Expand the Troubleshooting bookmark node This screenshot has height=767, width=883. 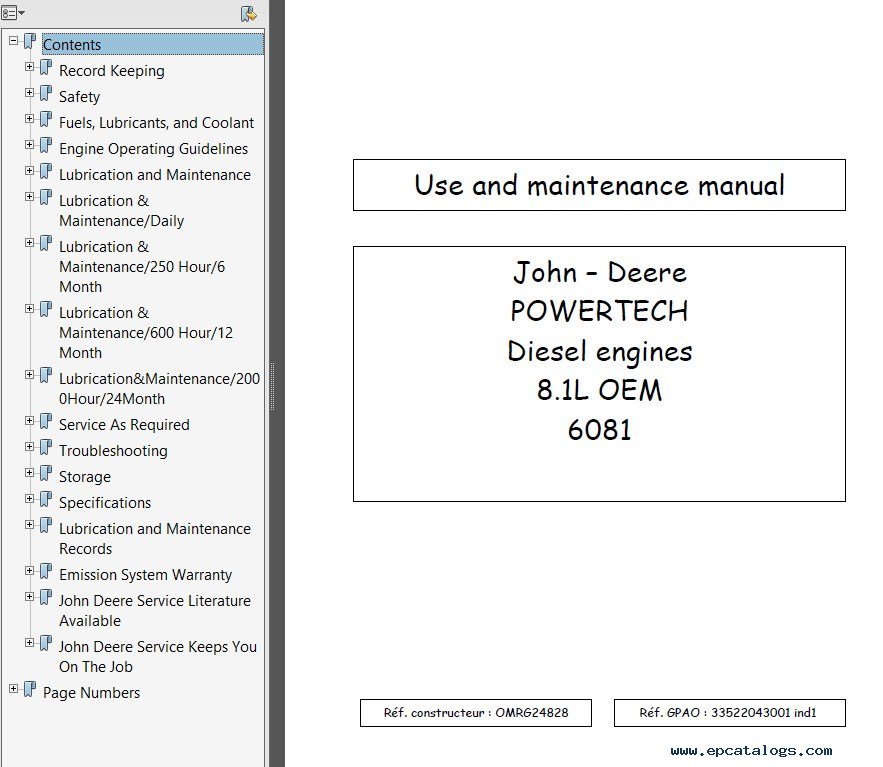(x=29, y=447)
